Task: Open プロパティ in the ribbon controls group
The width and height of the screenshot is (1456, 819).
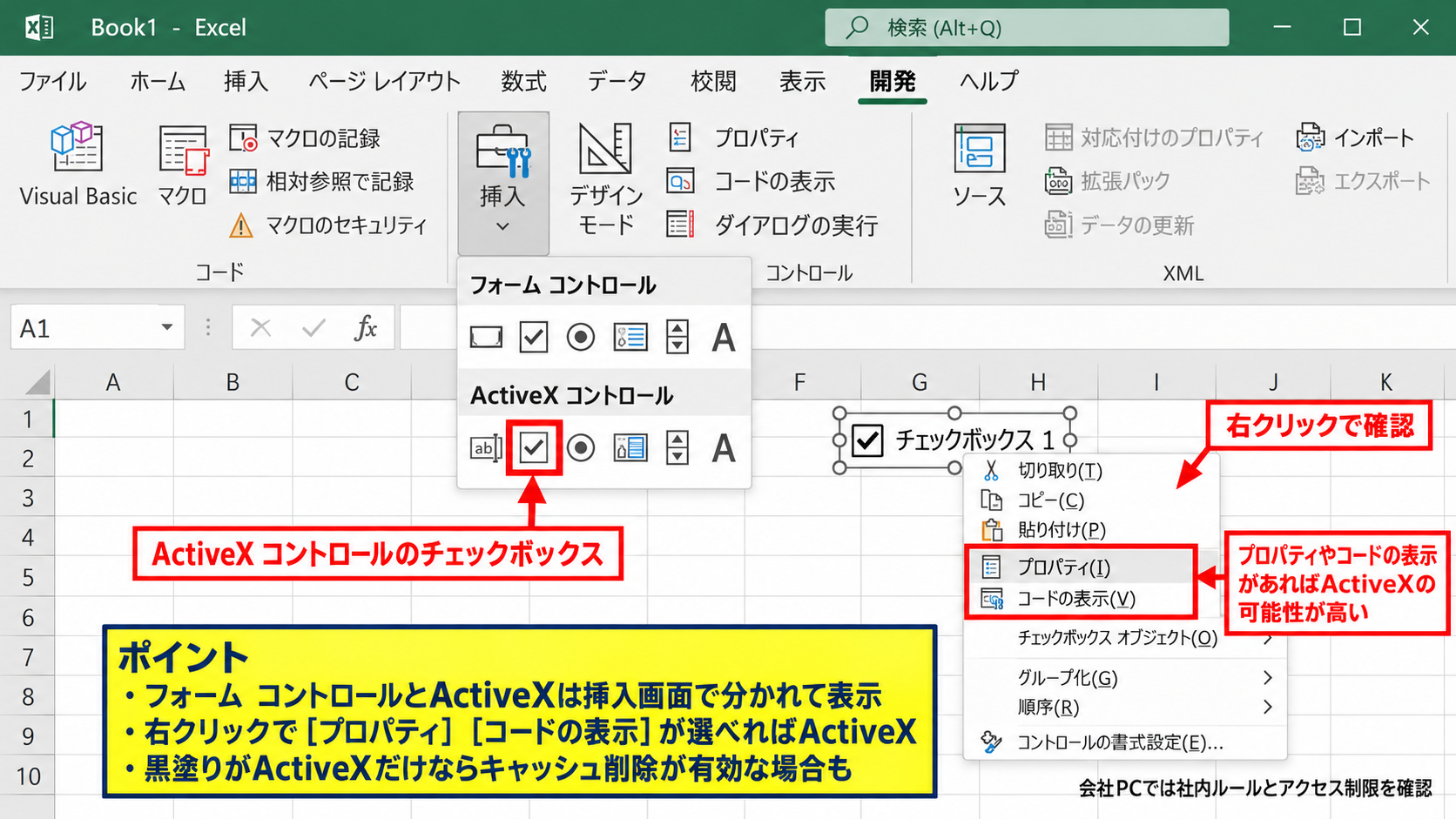Action: click(733, 138)
